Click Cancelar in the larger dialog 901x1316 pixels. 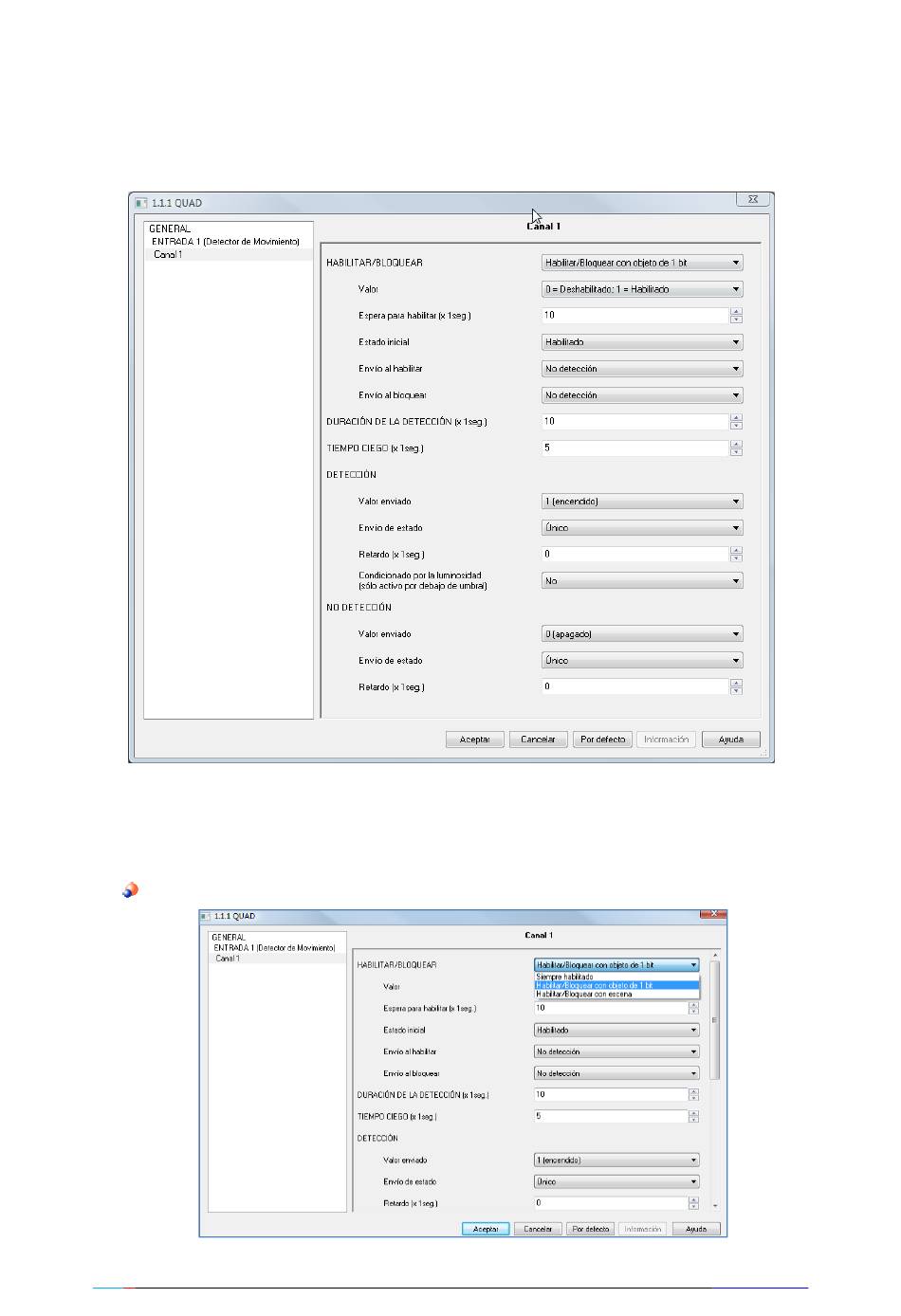[x=539, y=740]
